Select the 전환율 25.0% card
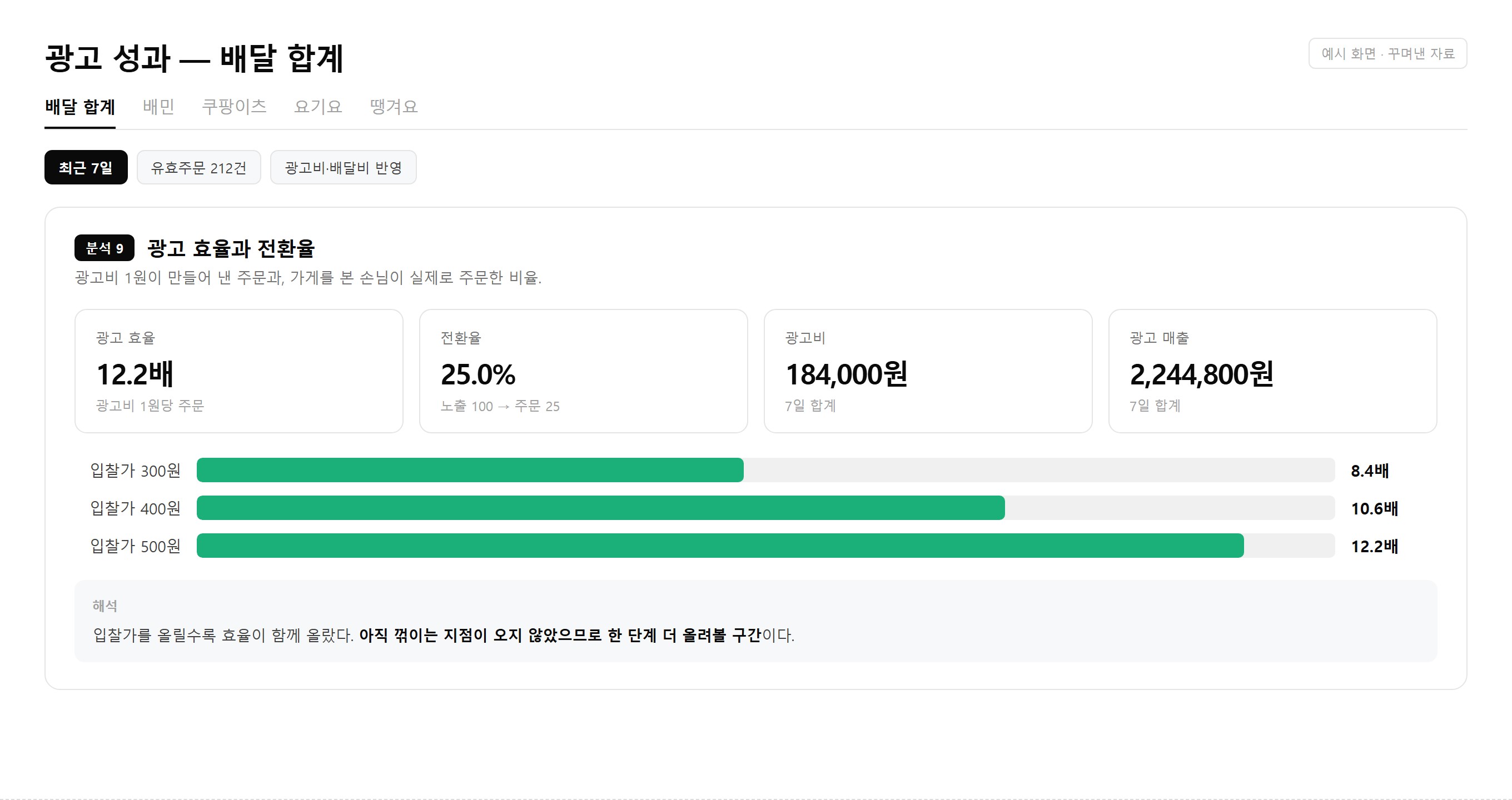The image size is (1512, 800). pyautogui.click(x=584, y=371)
